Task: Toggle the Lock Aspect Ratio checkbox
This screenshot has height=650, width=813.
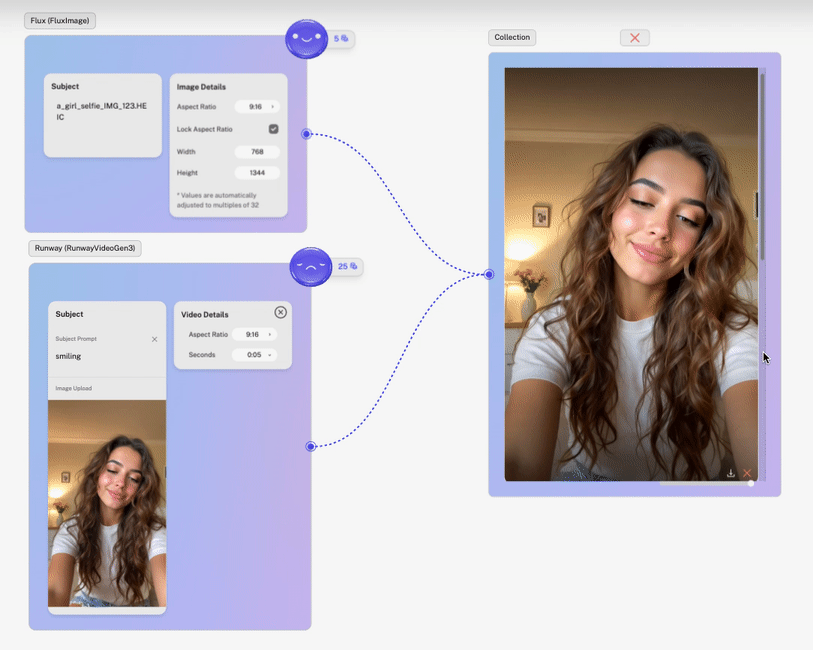Action: pyautogui.click(x=273, y=129)
